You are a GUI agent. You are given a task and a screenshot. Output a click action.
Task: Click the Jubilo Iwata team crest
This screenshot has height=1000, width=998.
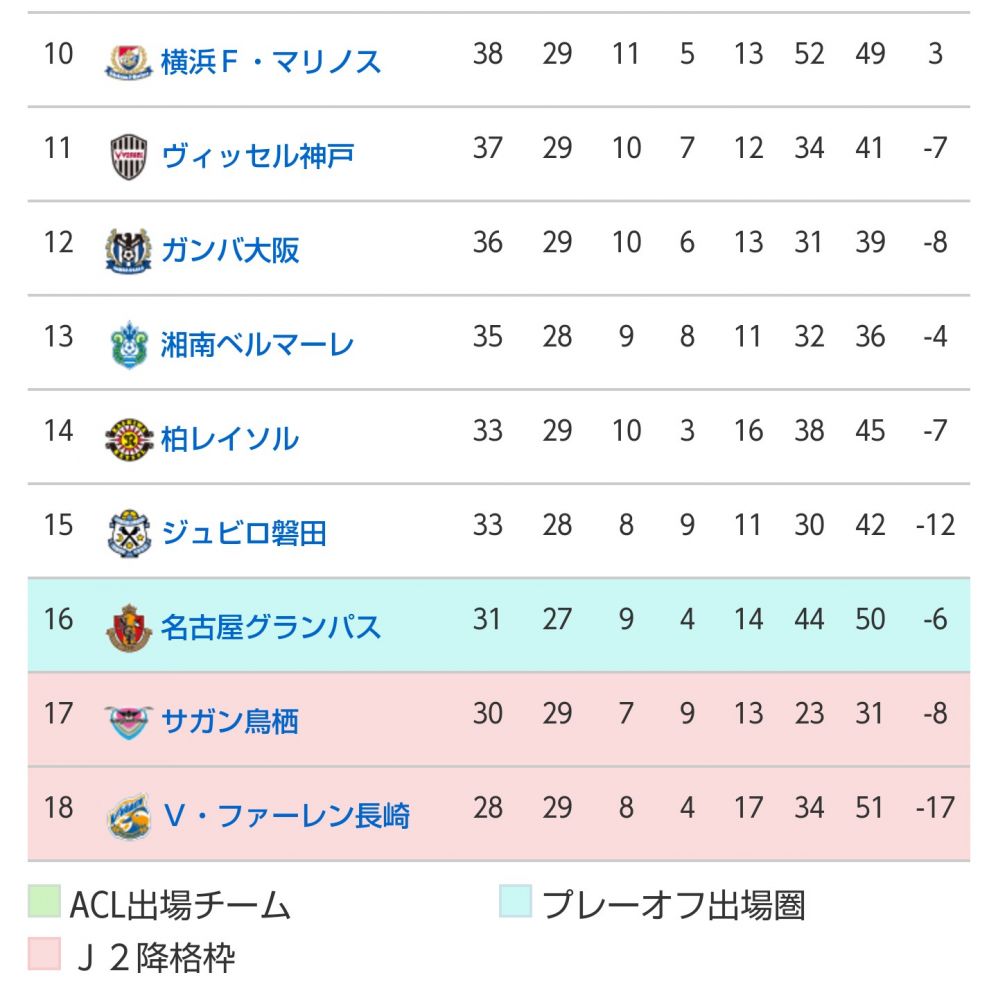[x=129, y=533]
